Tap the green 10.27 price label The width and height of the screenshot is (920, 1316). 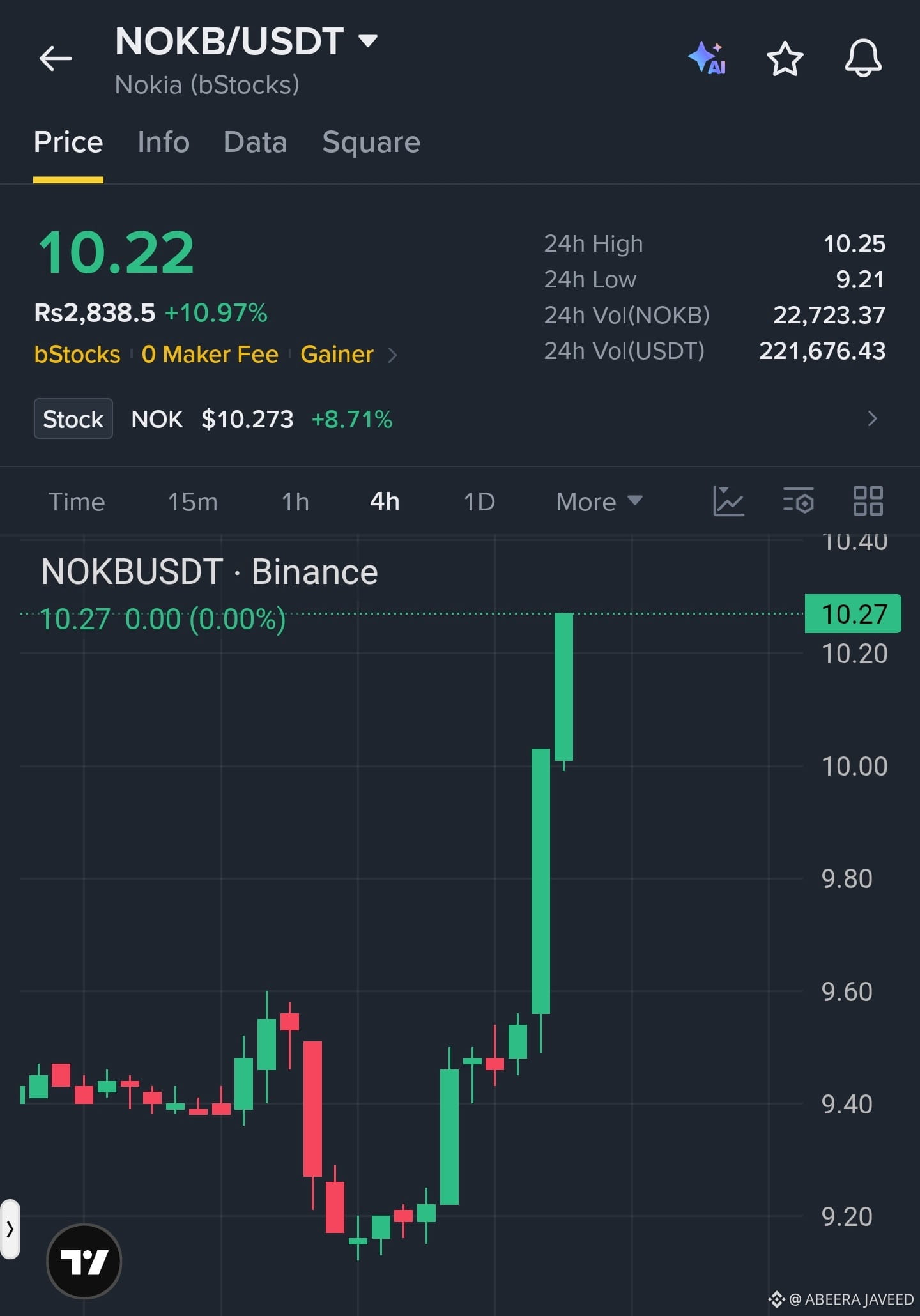tap(853, 614)
